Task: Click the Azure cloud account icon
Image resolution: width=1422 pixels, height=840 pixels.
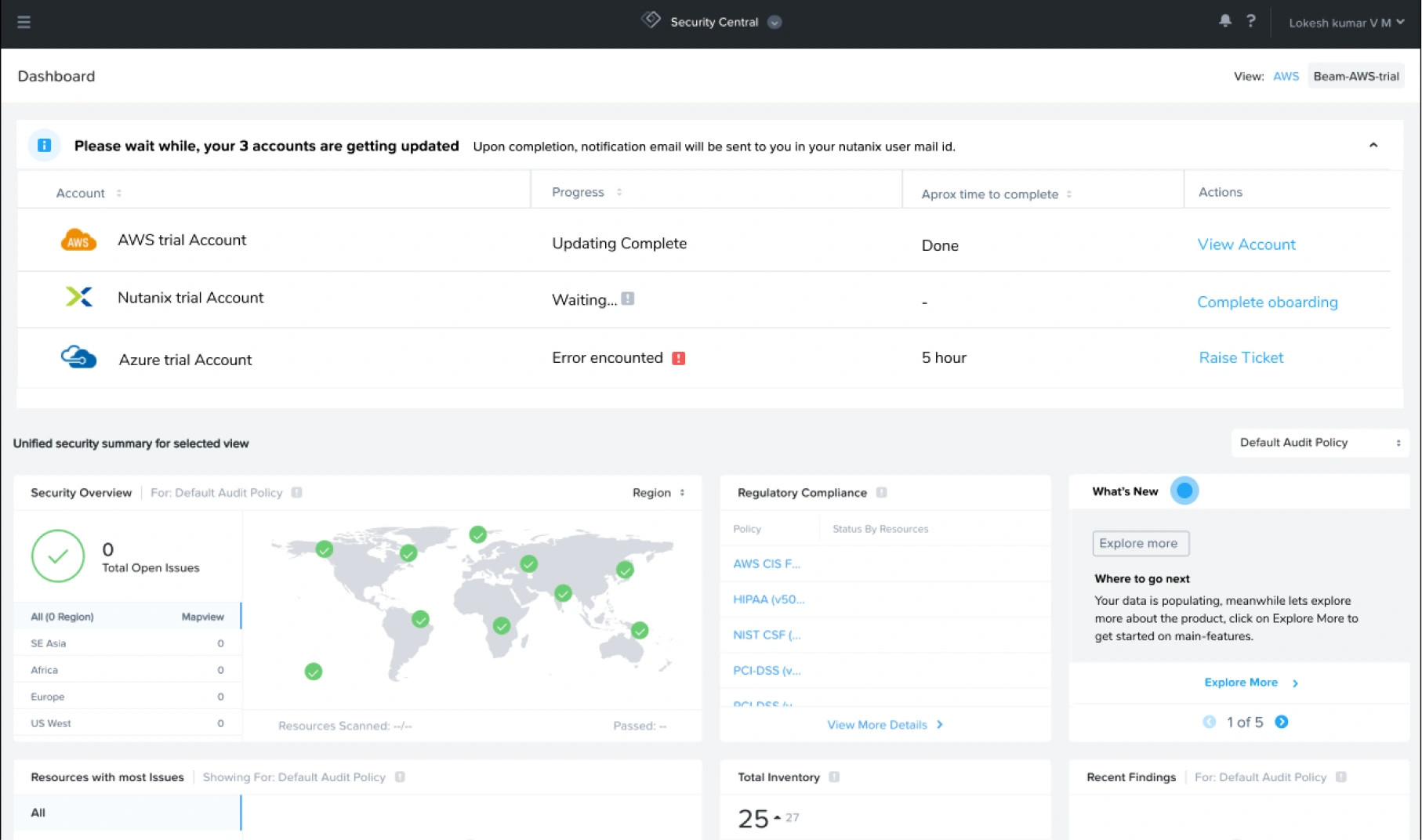Action: coord(78,357)
